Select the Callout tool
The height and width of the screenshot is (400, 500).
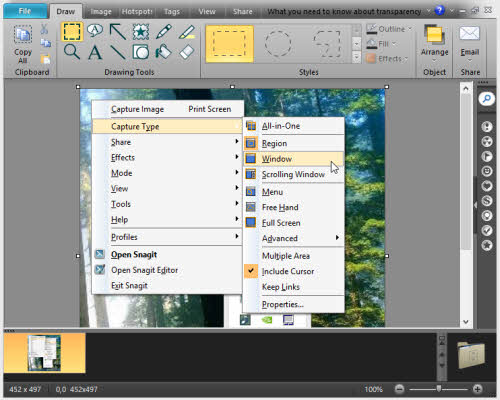tap(95, 31)
